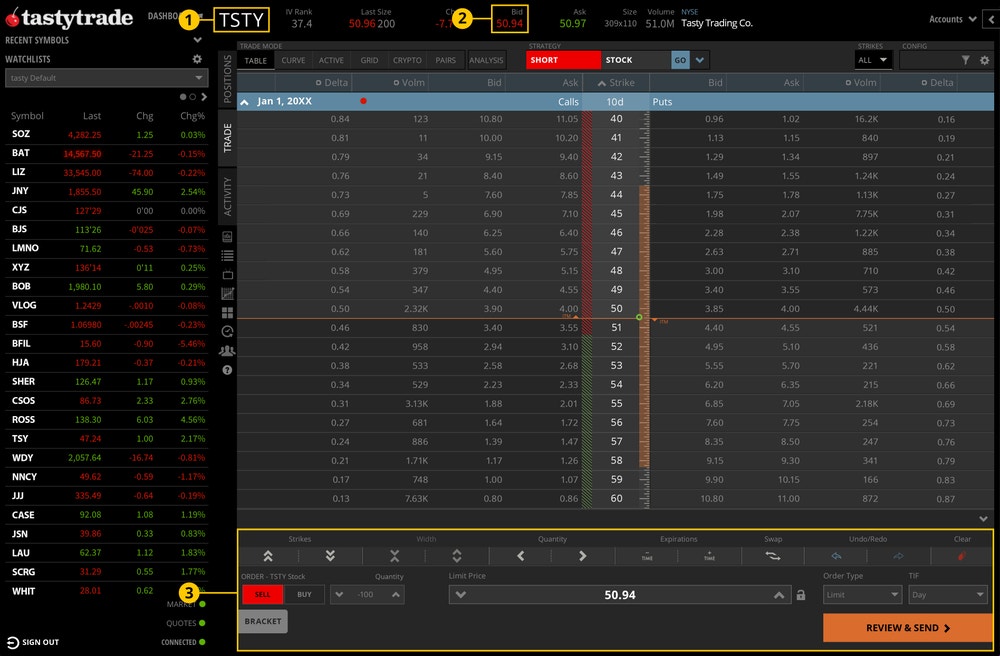Click the filter funnel icon in config

coord(966,60)
